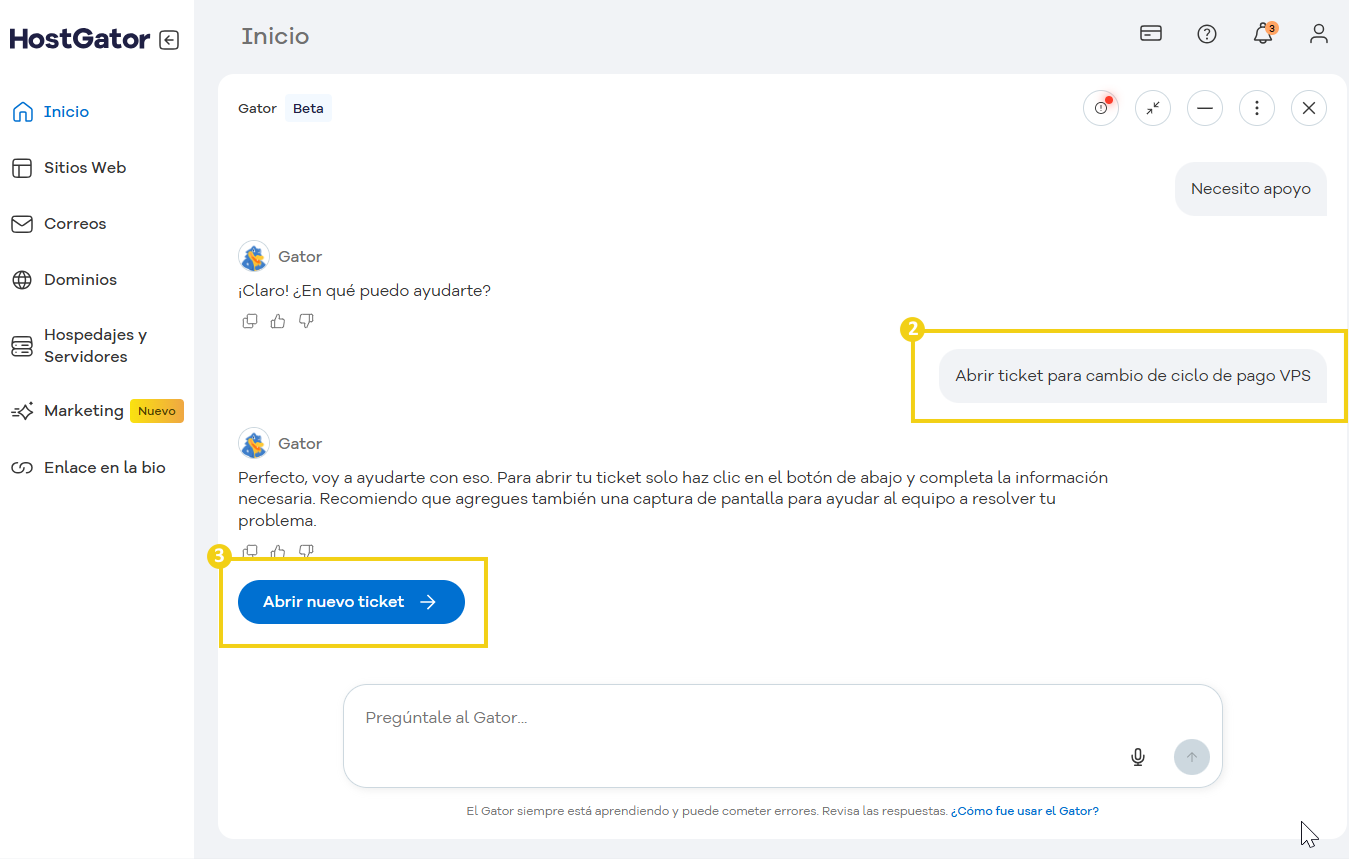This screenshot has height=859, width=1349.
Task: Select Marketing with the Nuevo badge
Action: click(x=85, y=410)
